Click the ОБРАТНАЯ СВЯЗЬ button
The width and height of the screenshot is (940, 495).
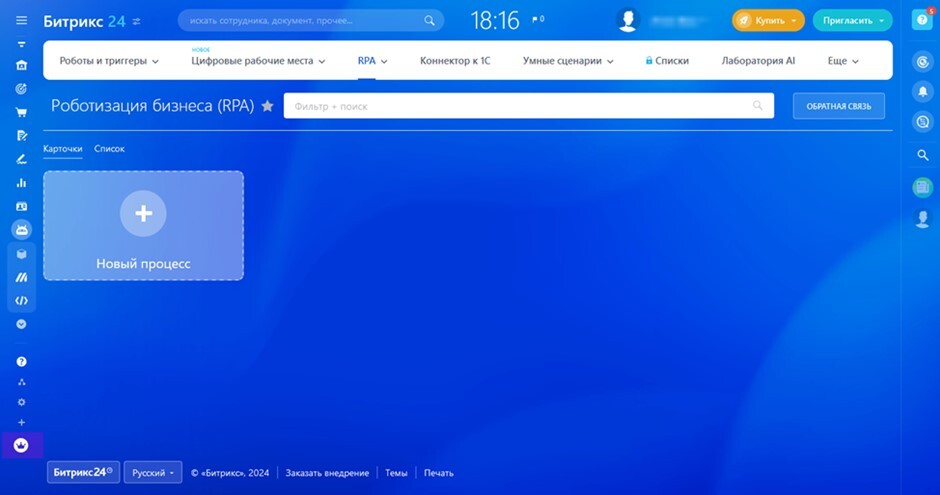coord(839,106)
